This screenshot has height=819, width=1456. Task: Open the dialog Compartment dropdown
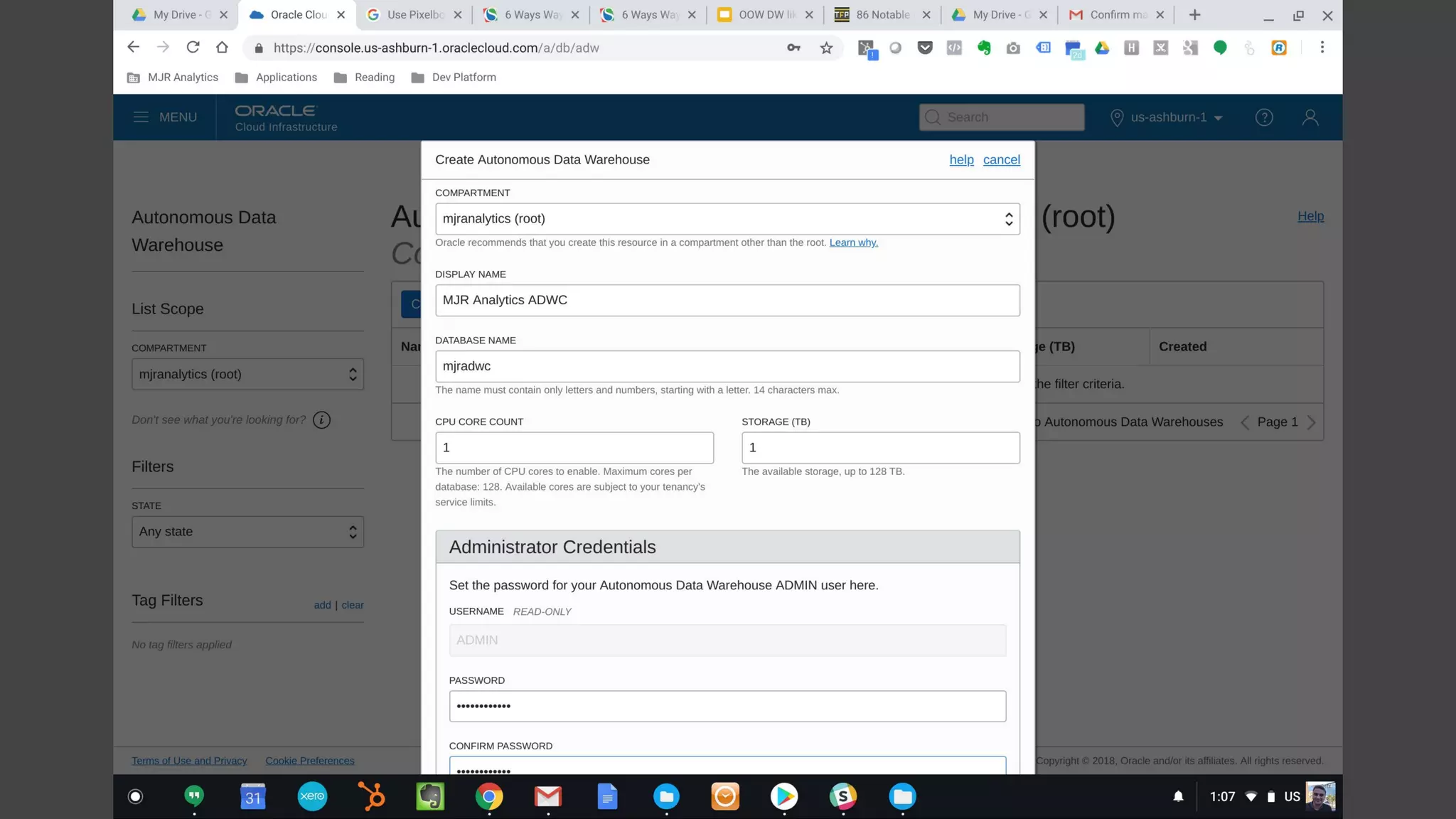point(727,219)
